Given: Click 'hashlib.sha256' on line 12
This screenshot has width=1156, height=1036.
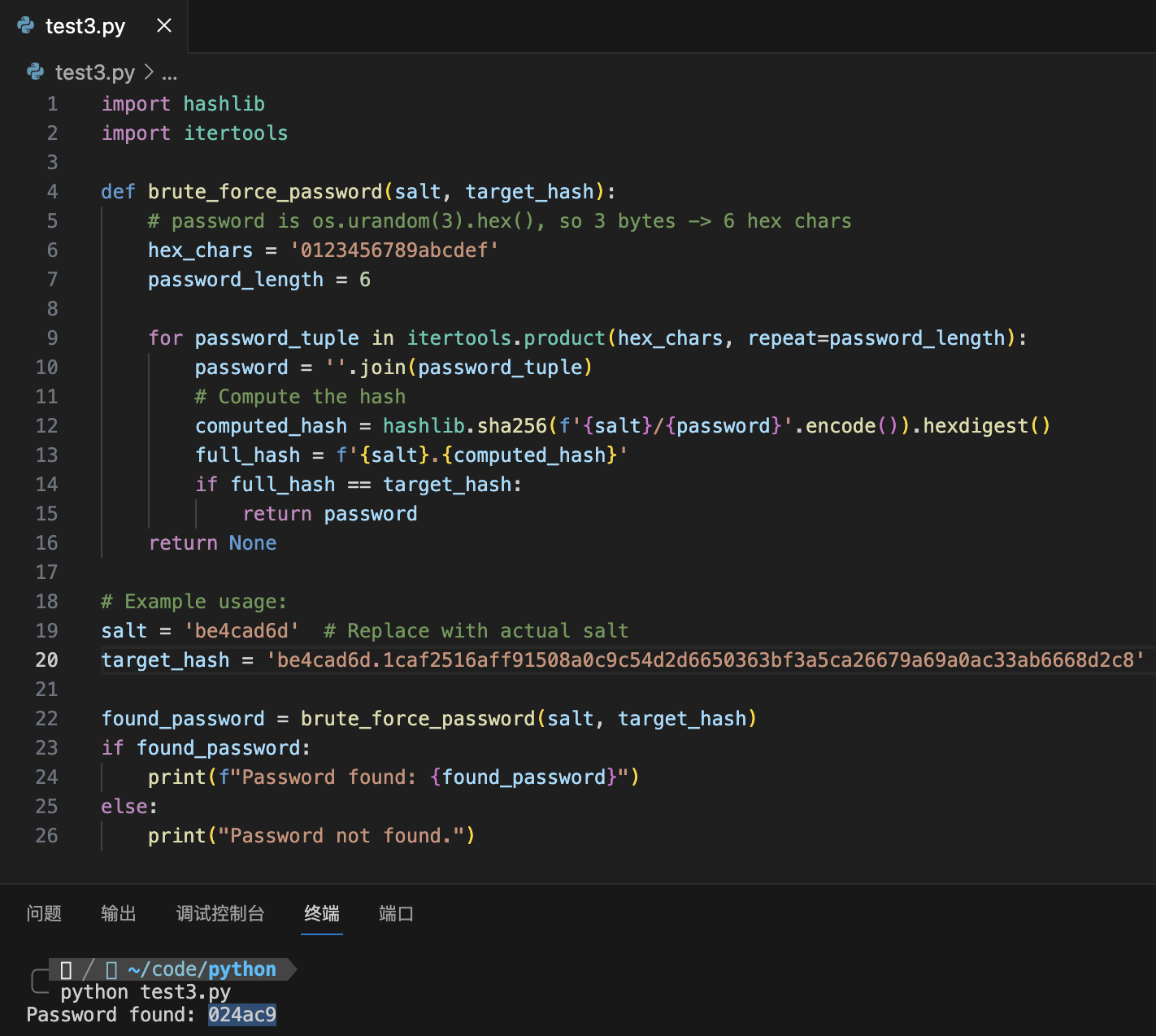Looking at the screenshot, I should click(465, 426).
